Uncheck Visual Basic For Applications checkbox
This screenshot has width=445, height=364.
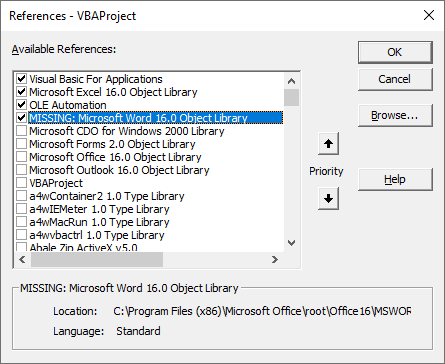click(22, 79)
